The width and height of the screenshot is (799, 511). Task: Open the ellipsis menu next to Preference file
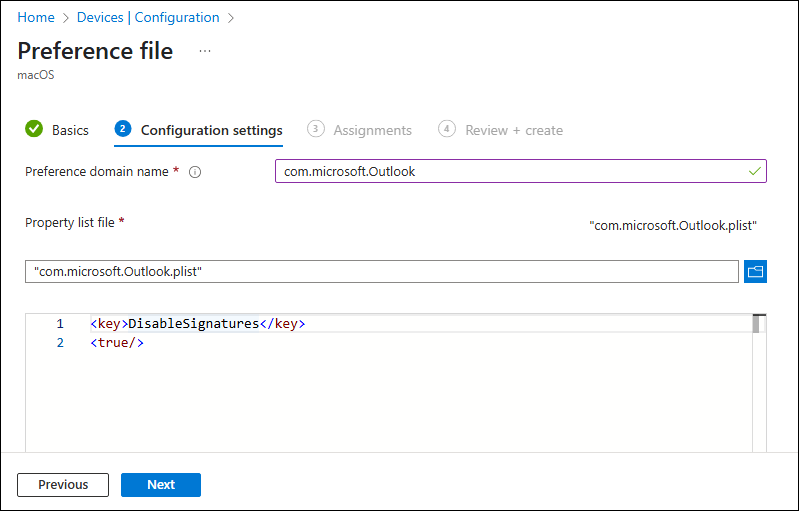[205, 51]
